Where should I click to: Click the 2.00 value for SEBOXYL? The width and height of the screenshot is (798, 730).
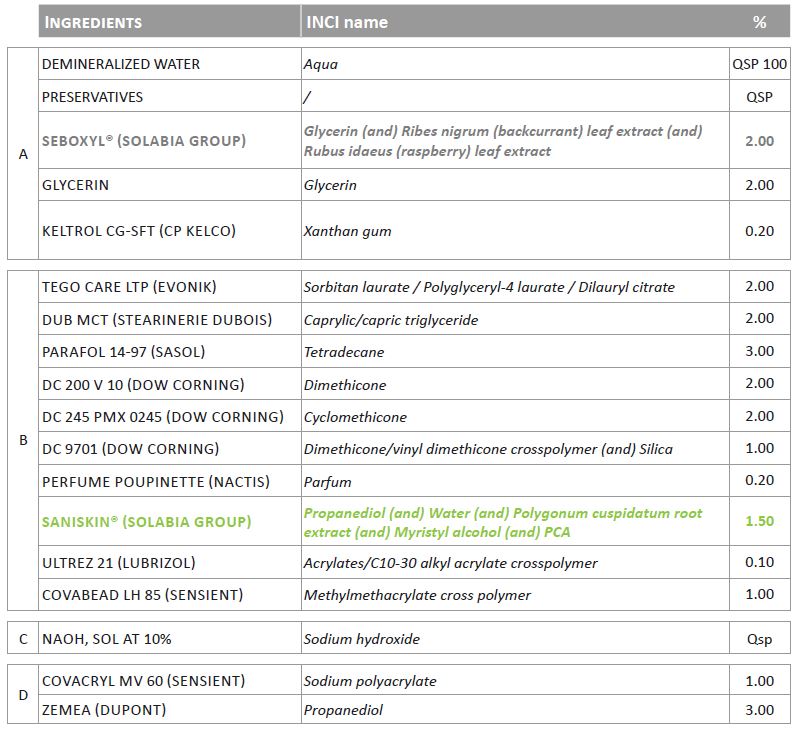759,141
